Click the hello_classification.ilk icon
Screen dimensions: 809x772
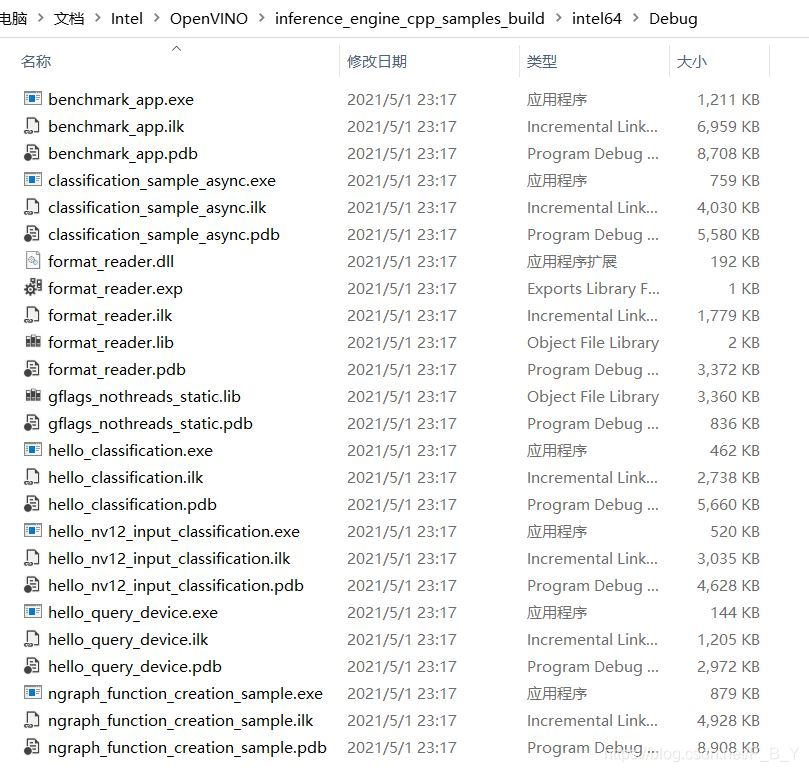(x=33, y=476)
